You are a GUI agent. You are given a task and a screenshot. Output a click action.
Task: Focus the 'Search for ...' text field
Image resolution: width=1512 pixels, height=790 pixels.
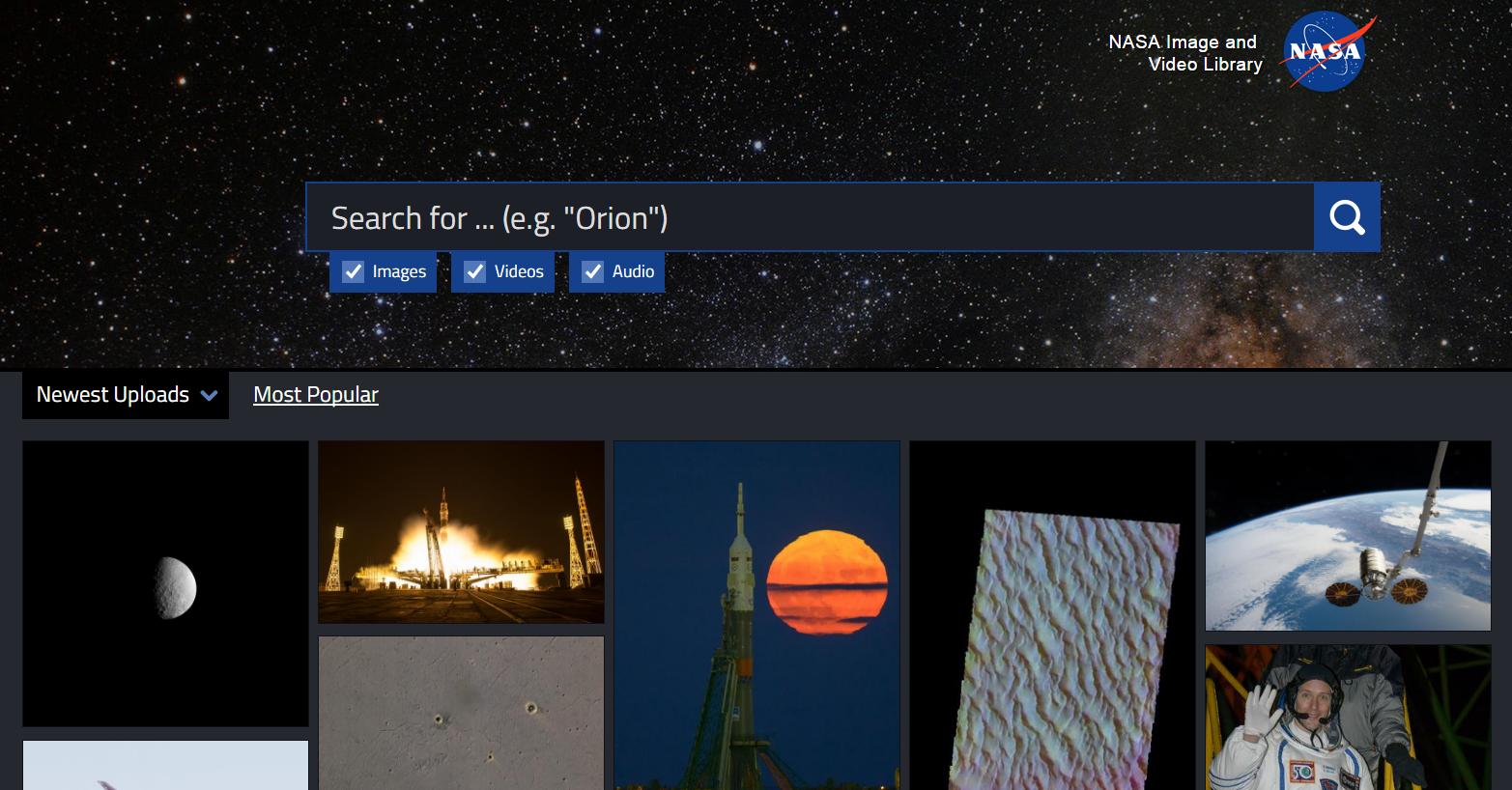click(x=810, y=217)
